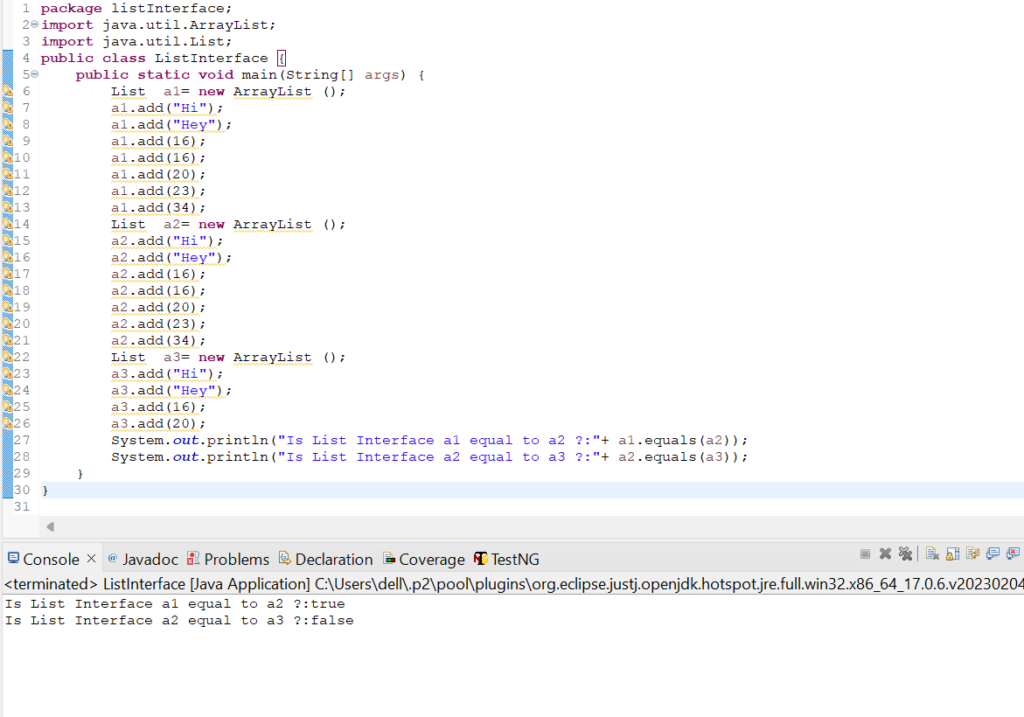Click warning marker beside a2.add("Hi") line 15

8,241
